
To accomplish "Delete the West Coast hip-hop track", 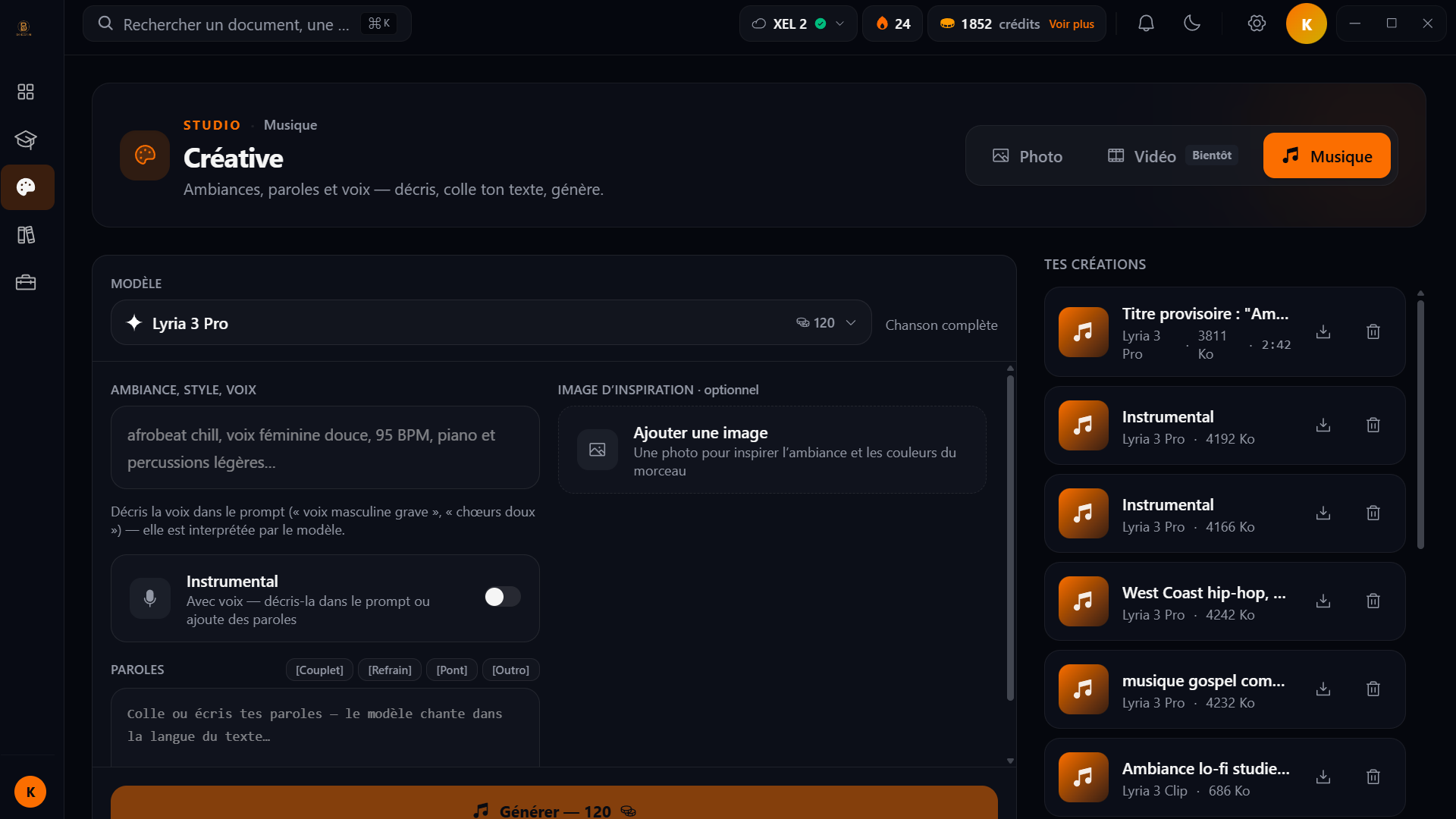I will (1373, 601).
